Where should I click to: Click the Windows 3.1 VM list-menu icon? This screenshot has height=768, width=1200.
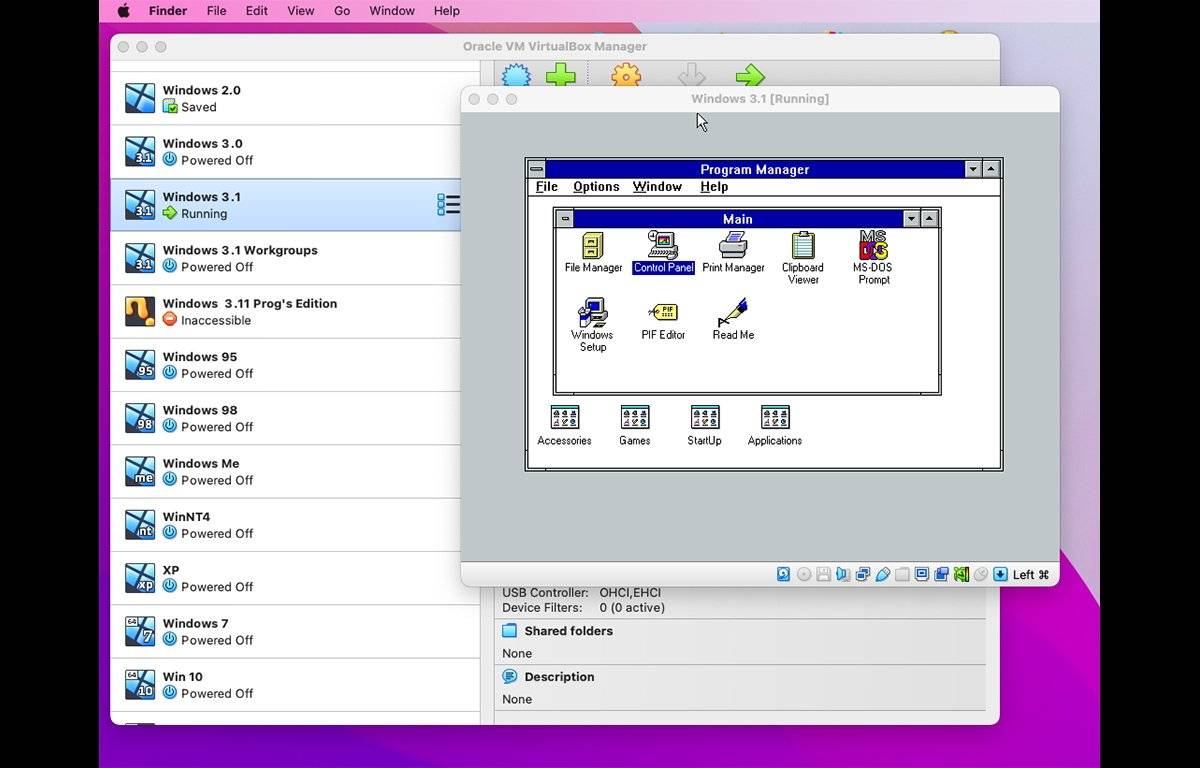449,205
